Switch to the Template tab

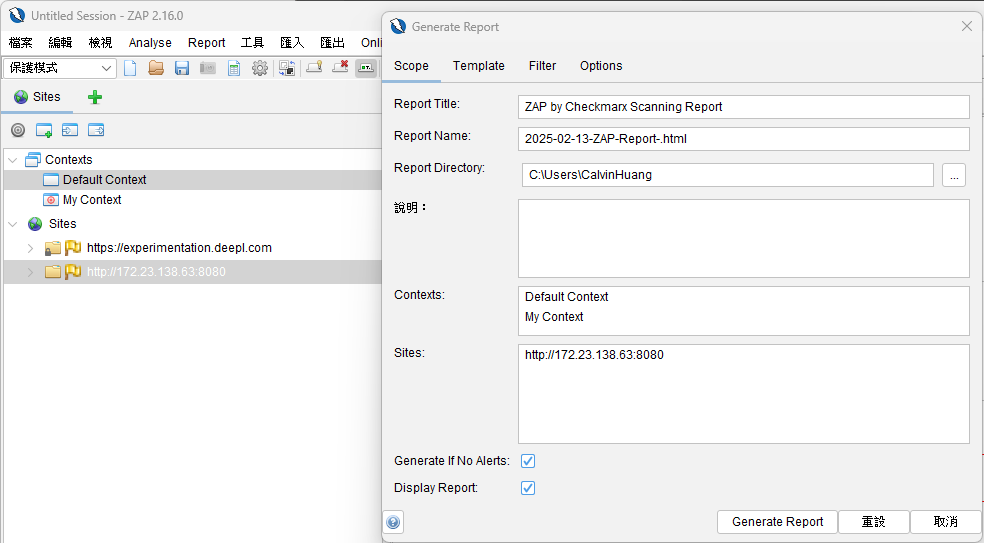pos(478,66)
